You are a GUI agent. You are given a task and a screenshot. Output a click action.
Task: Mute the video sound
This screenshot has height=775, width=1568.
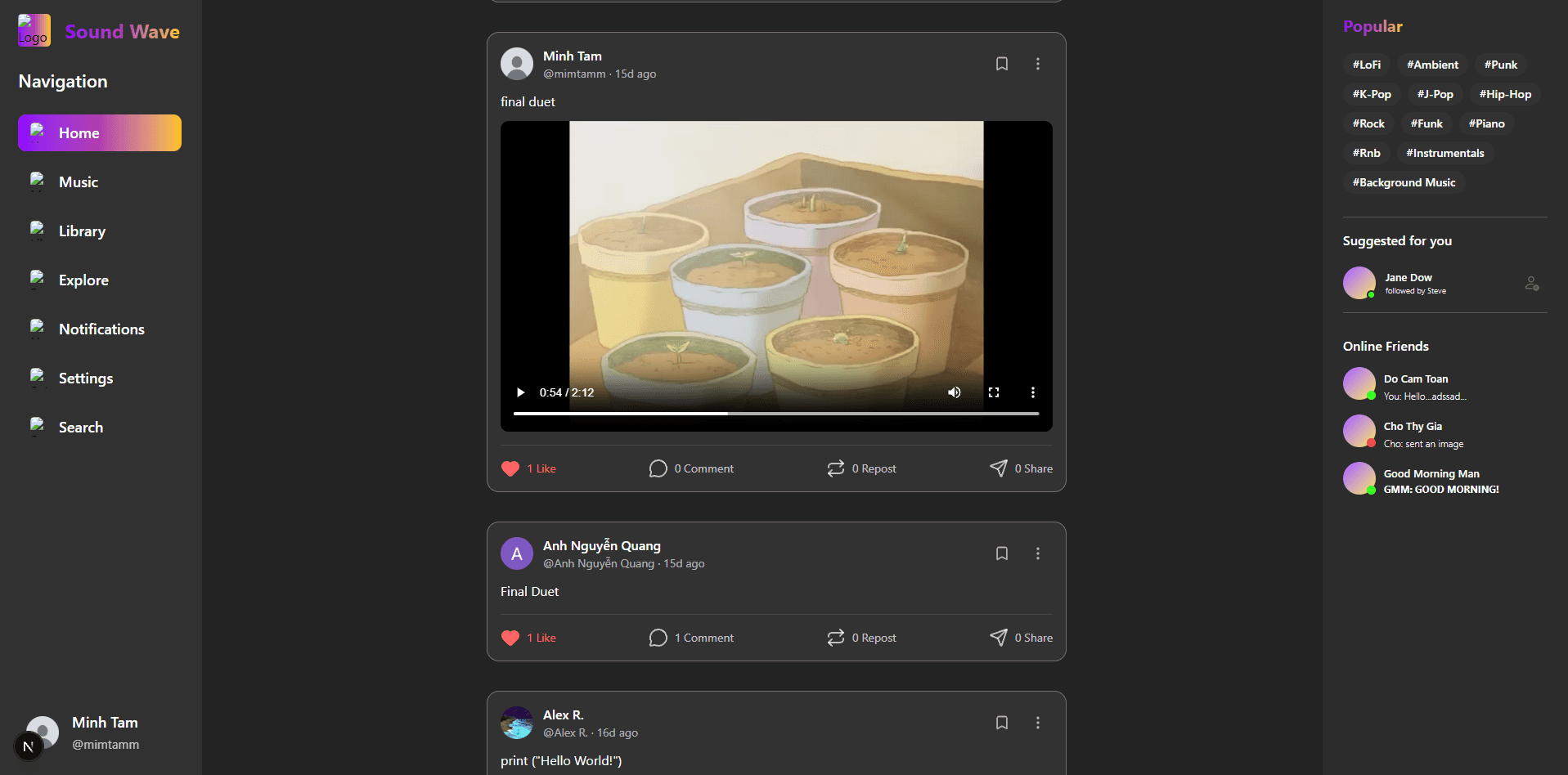click(x=954, y=392)
